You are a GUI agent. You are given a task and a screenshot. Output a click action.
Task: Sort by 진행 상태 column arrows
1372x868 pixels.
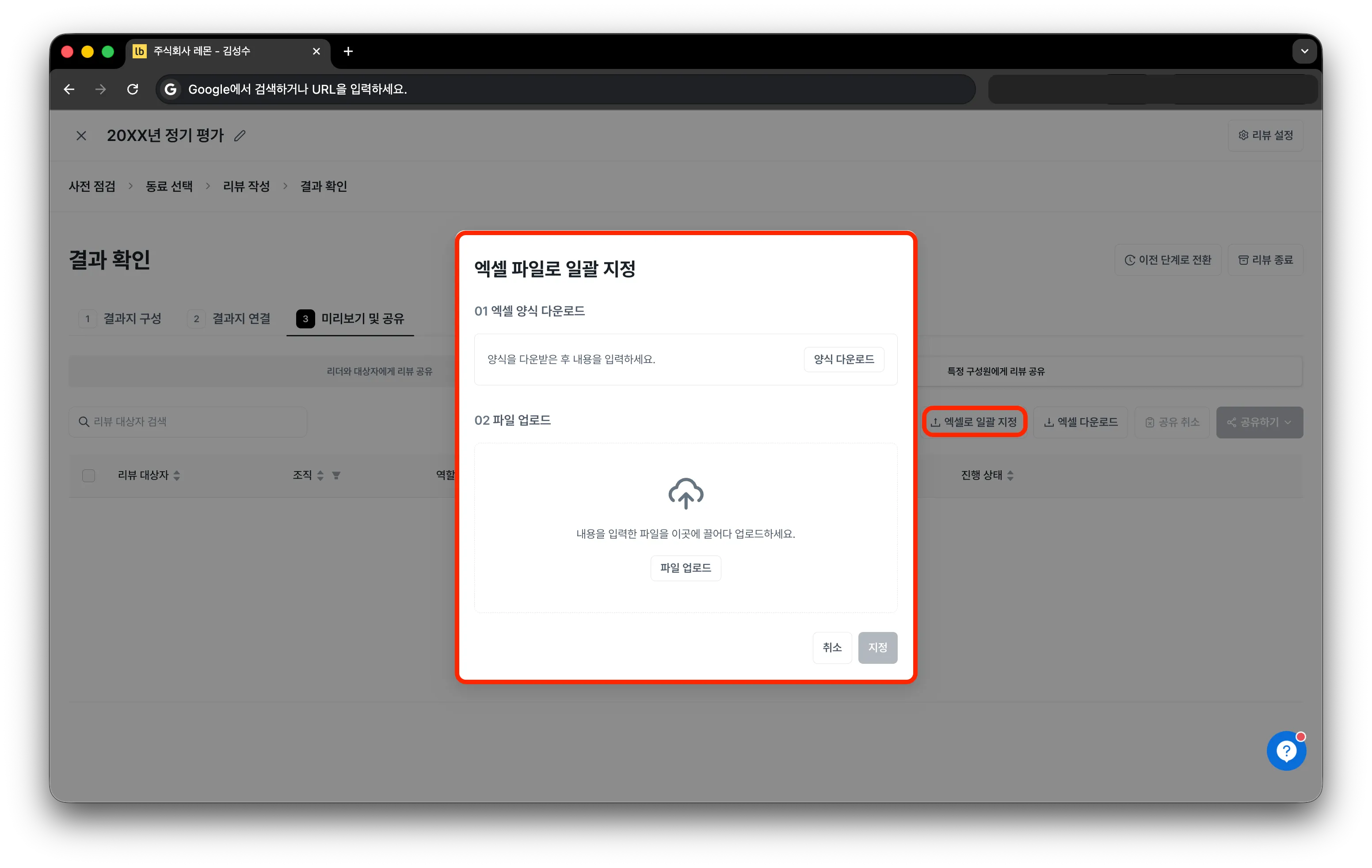coord(1010,476)
